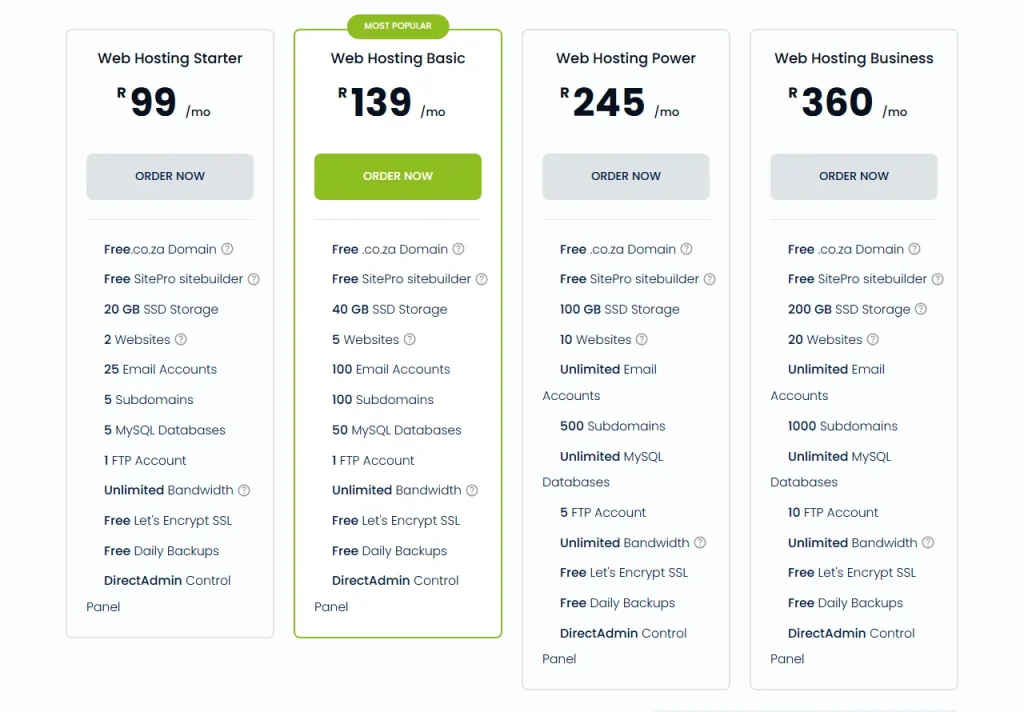Click help icon beside Starter Unlimited Bandwidth
Viewport: 1024px width, 712px height.
click(244, 490)
